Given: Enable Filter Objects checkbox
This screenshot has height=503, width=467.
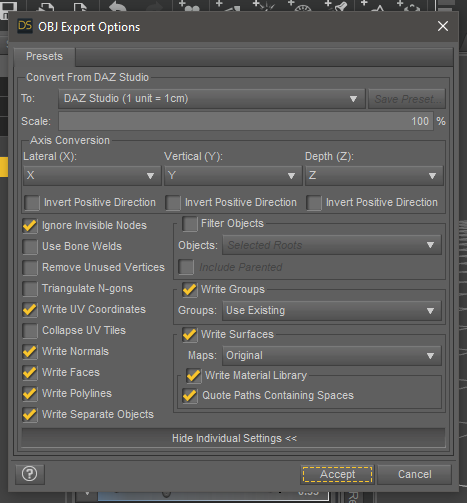Looking at the screenshot, I should coord(190,224).
